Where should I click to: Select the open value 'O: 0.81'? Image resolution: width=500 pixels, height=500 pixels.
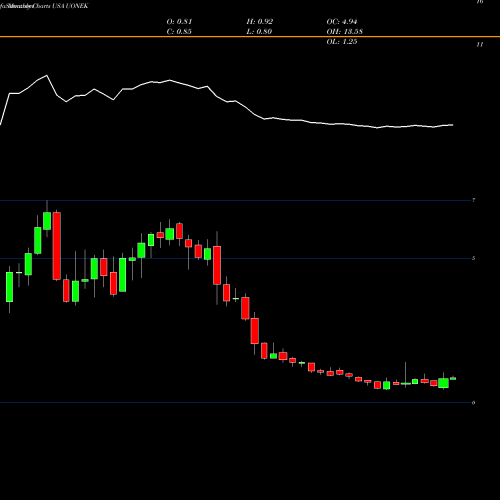[179, 22]
